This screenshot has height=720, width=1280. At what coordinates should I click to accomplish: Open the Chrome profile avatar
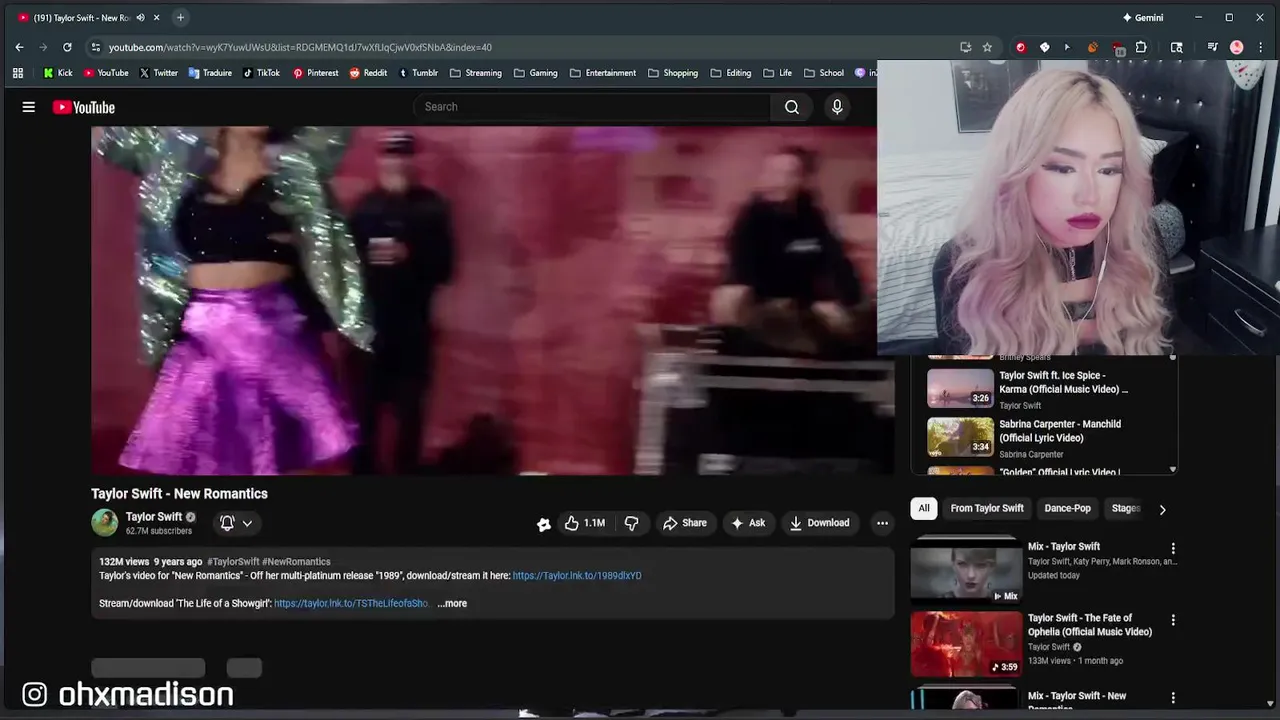(1237, 47)
